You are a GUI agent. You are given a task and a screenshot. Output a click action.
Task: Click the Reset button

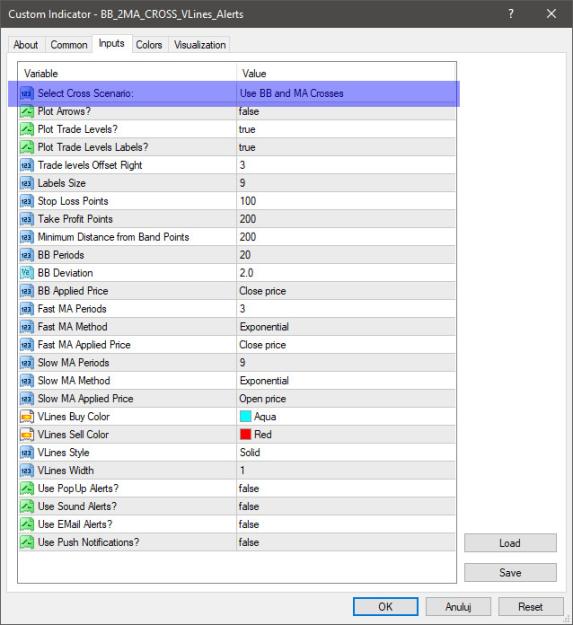[x=530, y=607]
